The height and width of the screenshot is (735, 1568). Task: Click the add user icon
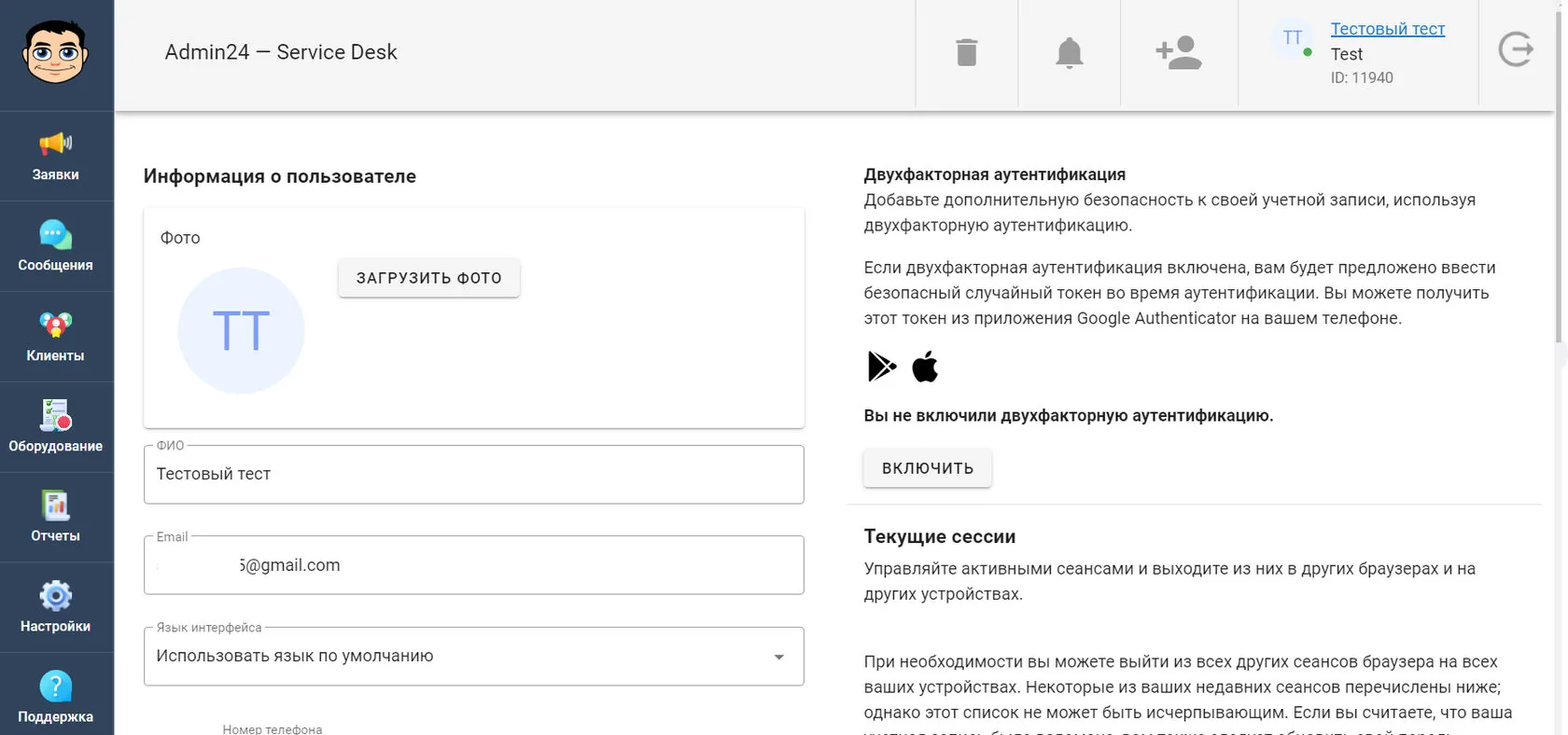(x=1179, y=52)
